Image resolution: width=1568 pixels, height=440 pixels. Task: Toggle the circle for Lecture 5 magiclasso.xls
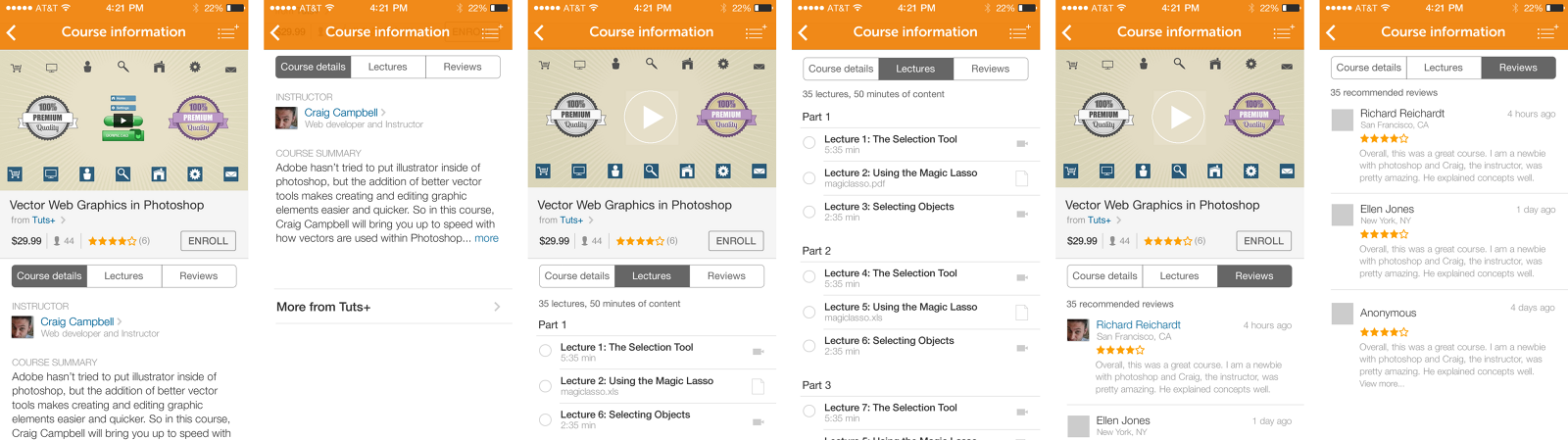(x=809, y=312)
